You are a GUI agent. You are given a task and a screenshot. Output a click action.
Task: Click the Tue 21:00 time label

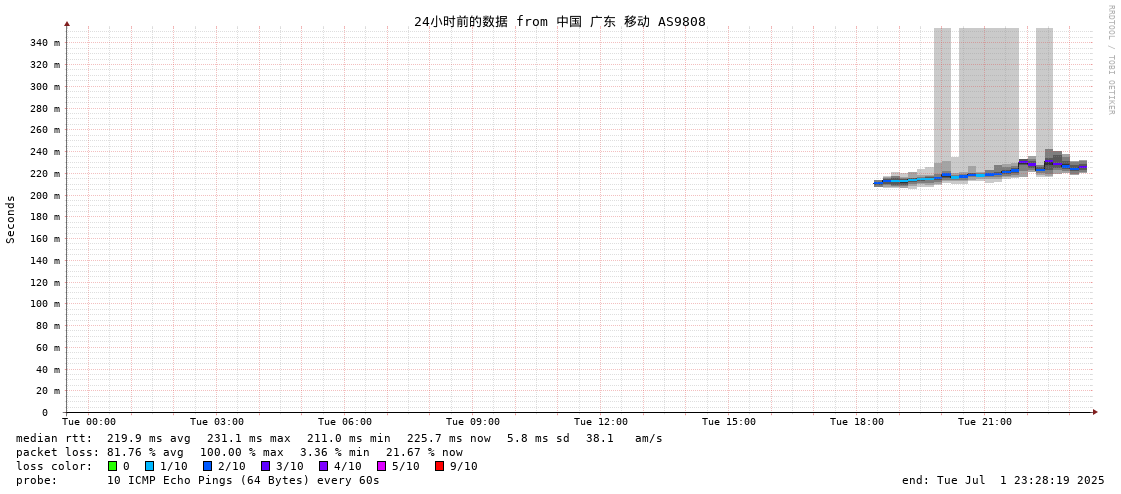[x=984, y=422]
